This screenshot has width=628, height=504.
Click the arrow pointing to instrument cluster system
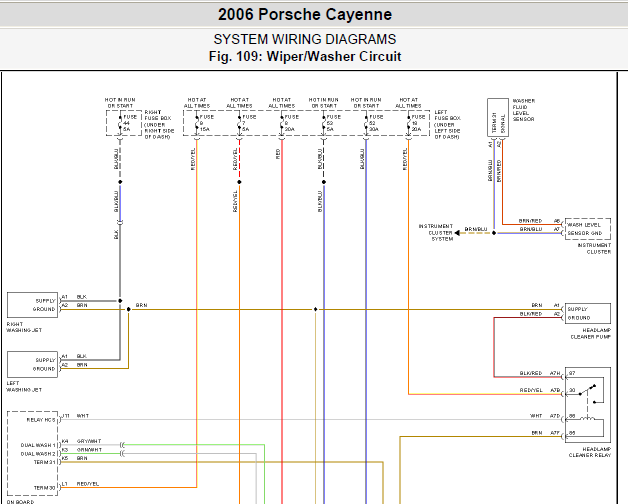(457, 233)
